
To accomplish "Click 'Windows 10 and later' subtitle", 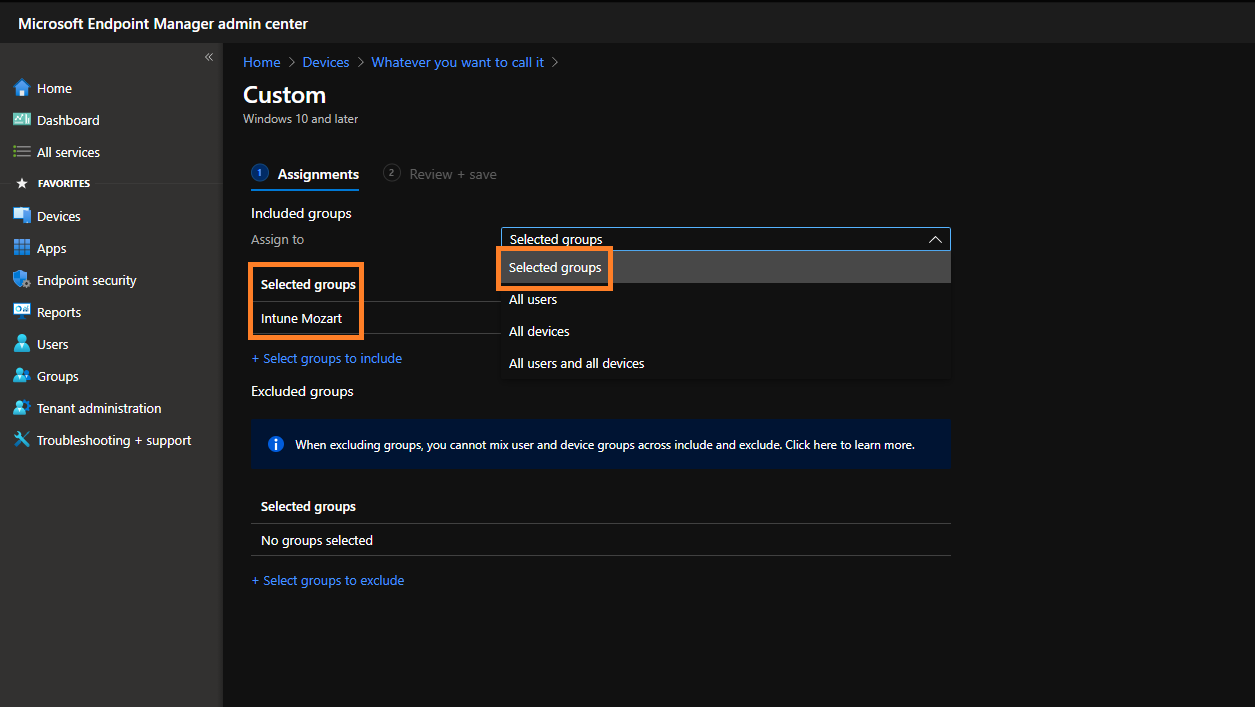I will pyautogui.click(x=301, y=119).
